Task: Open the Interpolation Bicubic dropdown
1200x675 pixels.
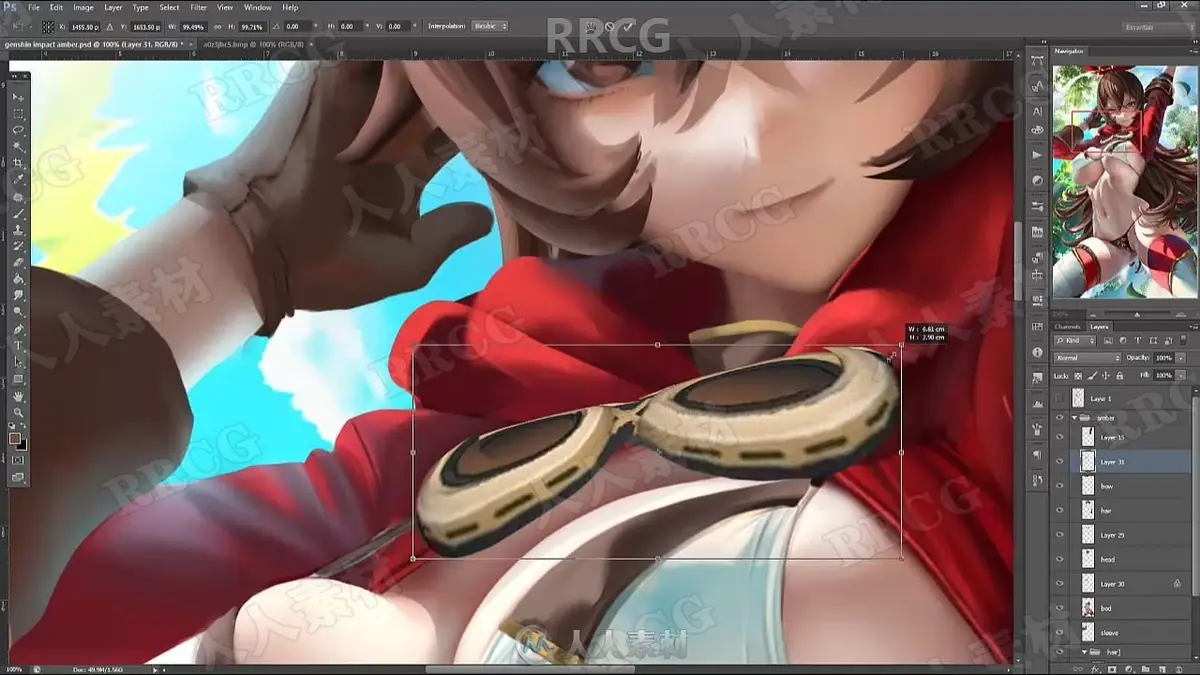Action: 489,26
